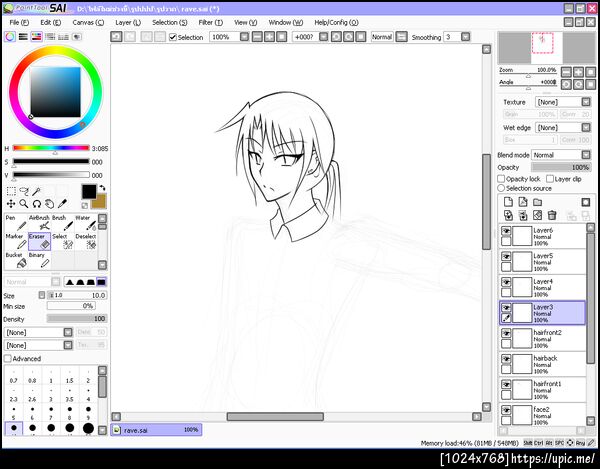
Task: Hide Layer6 using its eye icon
Action: point(506,231)
